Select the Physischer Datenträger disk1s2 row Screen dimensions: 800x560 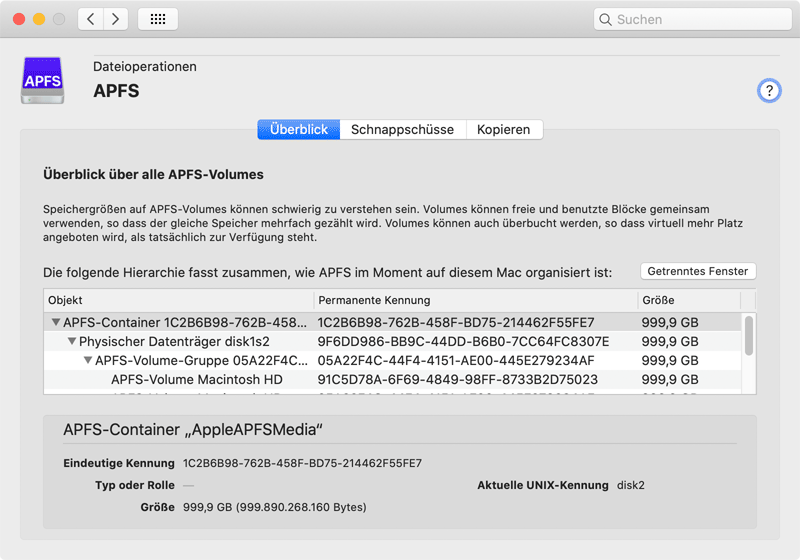point(392,341)
